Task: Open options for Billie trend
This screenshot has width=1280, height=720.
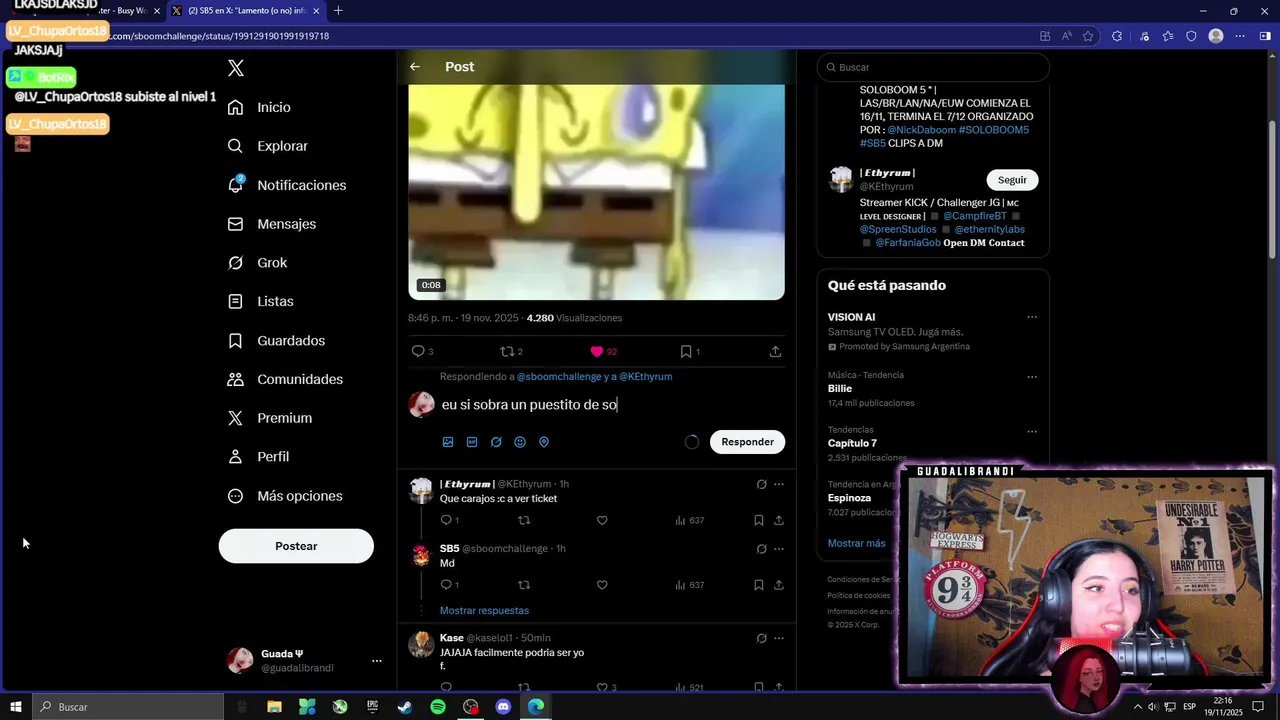Action: pos(1032,375)
